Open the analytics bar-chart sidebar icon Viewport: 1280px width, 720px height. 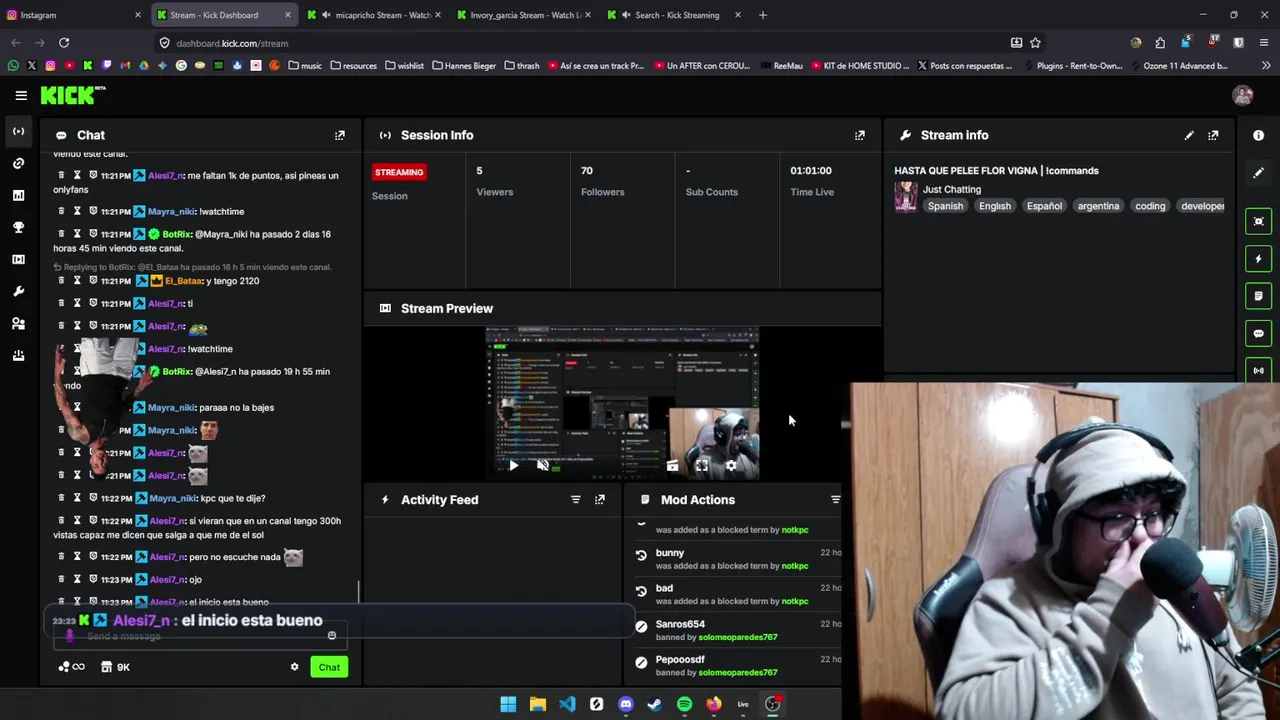[x=18, y=195]
